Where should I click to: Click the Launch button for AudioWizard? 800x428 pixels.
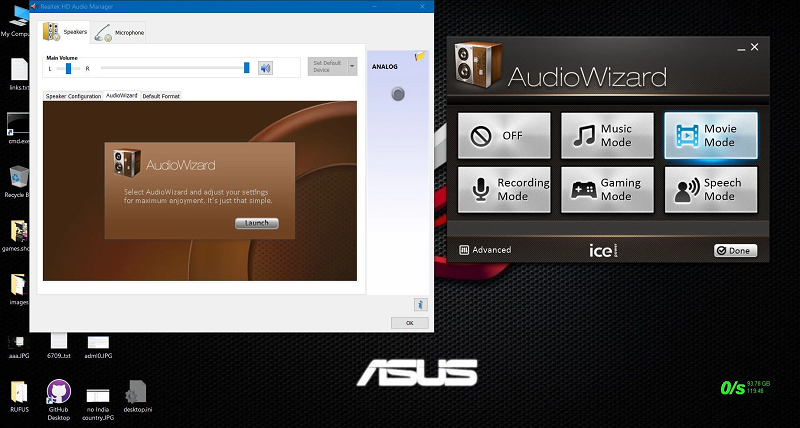click(257, 223)
